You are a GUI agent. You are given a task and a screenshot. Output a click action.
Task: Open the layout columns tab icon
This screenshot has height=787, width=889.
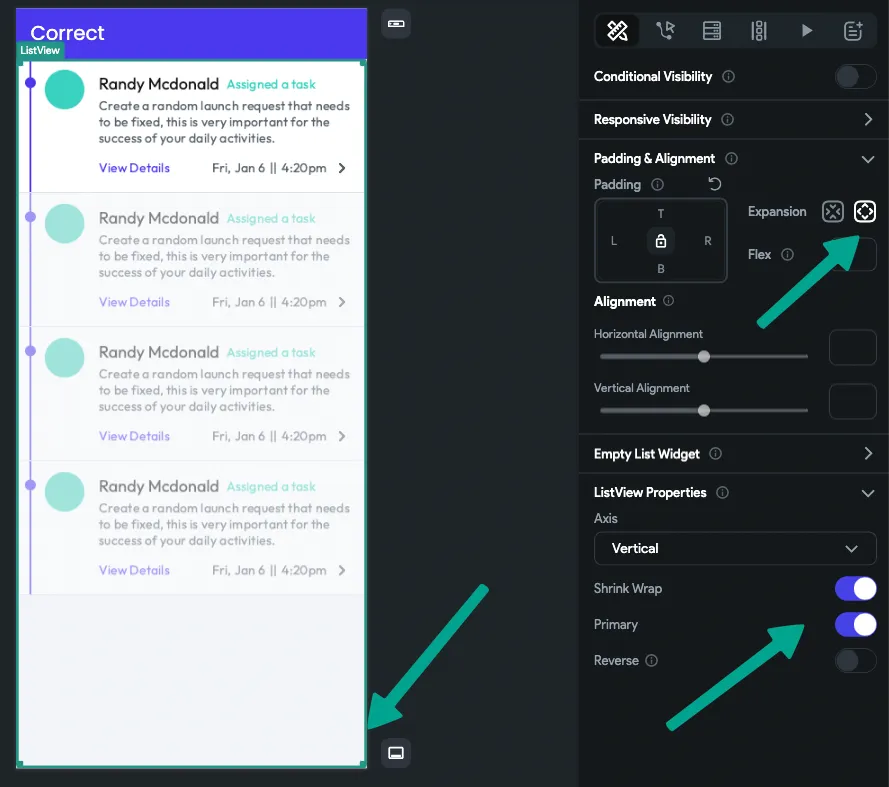click(759, 31)
